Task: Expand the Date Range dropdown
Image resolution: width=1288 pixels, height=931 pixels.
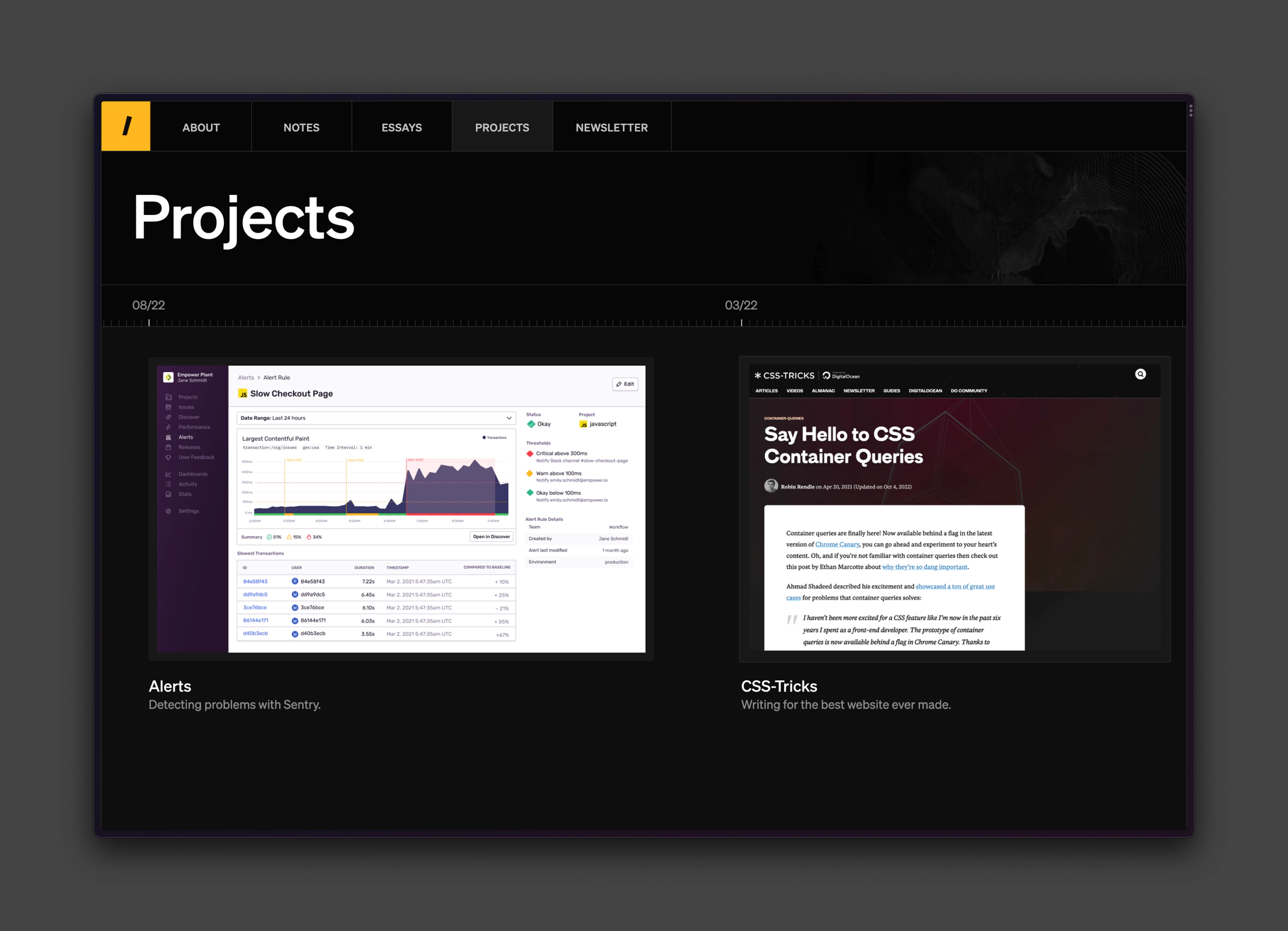Action: (375, 418)
